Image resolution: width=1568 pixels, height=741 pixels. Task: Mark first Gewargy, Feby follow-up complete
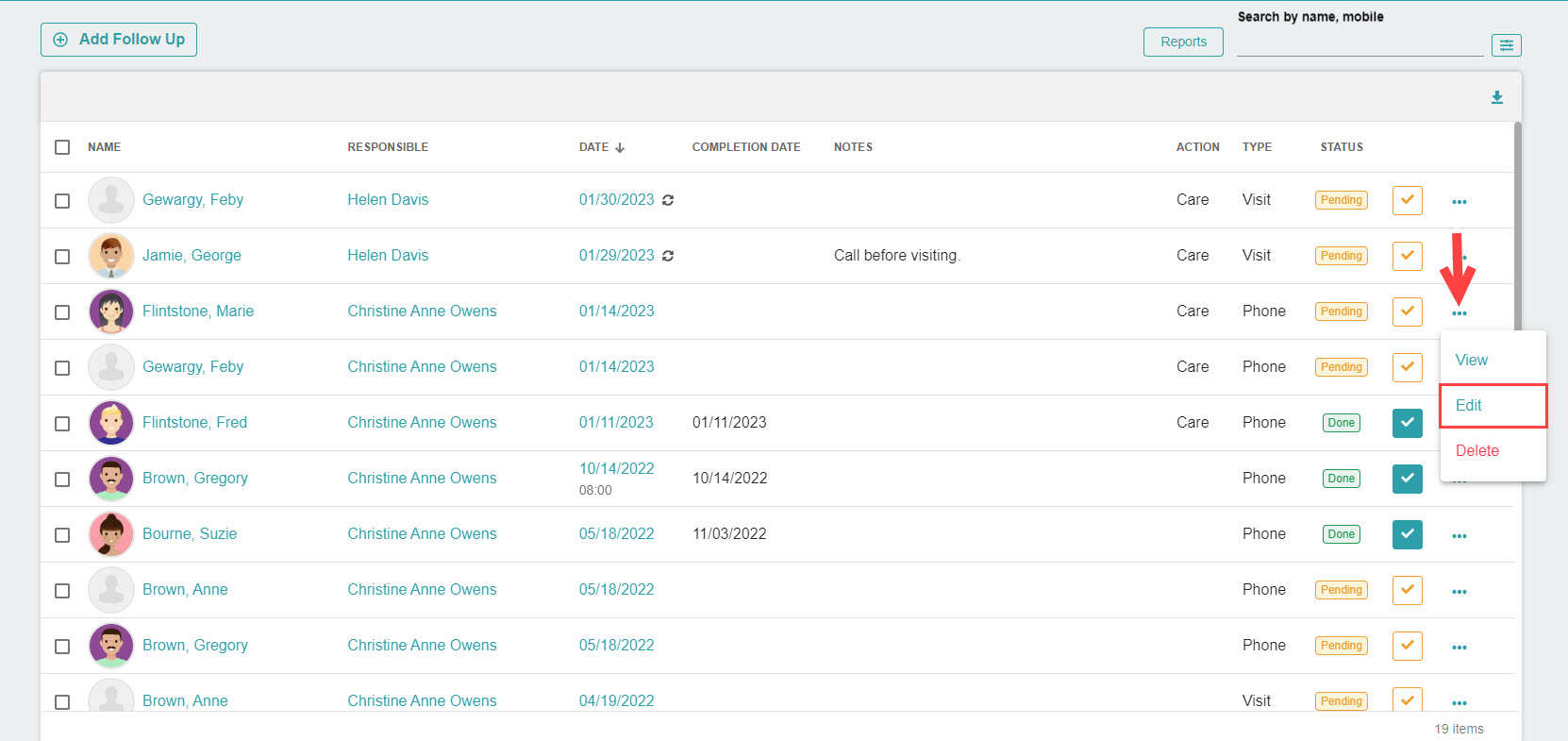coord(1407,200)
